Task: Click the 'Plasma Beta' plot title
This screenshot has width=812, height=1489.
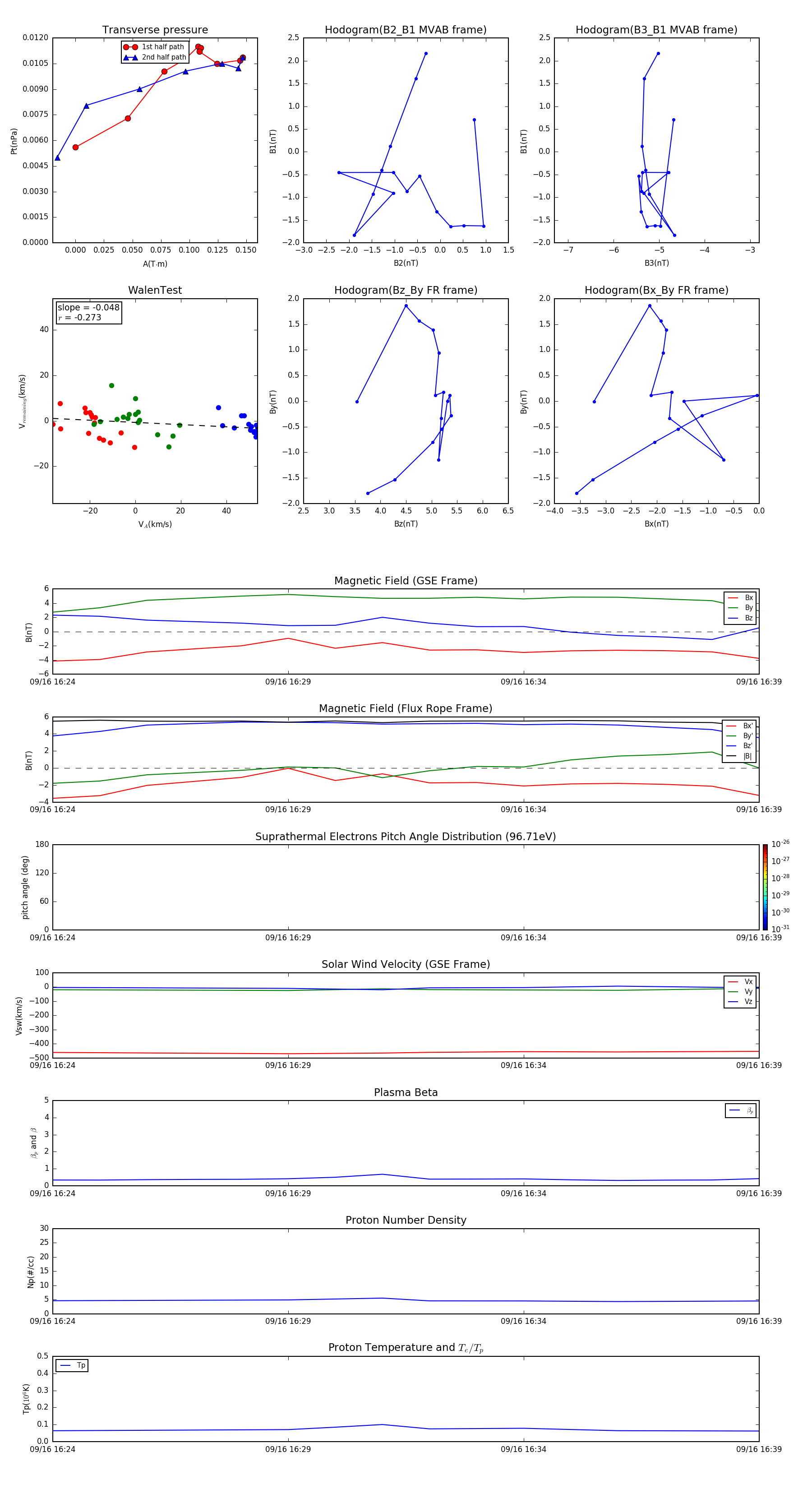Action: (x=406, y=1092)
